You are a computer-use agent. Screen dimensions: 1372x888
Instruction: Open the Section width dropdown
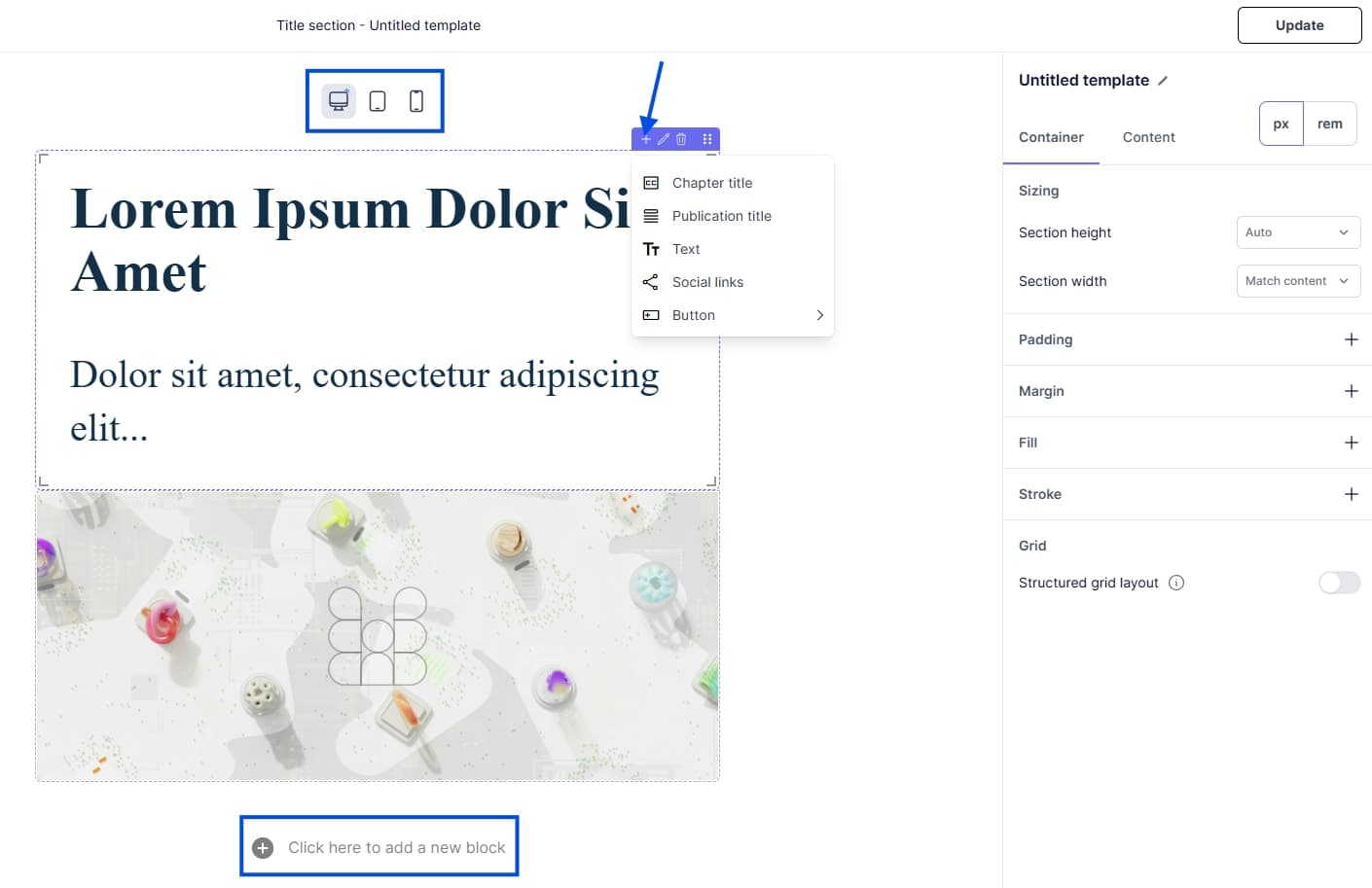(x=1298, y=281)
